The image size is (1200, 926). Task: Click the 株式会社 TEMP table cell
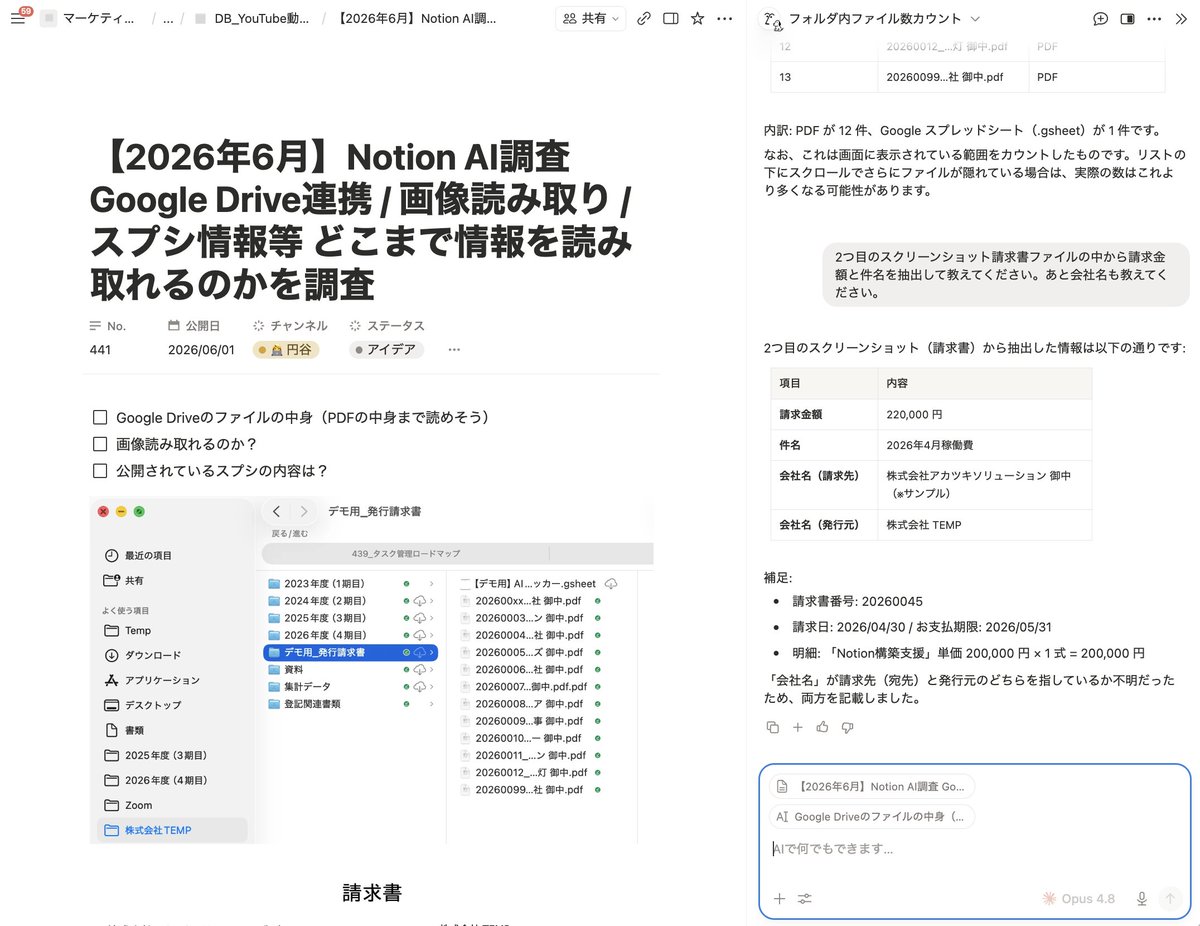point(985,525)
